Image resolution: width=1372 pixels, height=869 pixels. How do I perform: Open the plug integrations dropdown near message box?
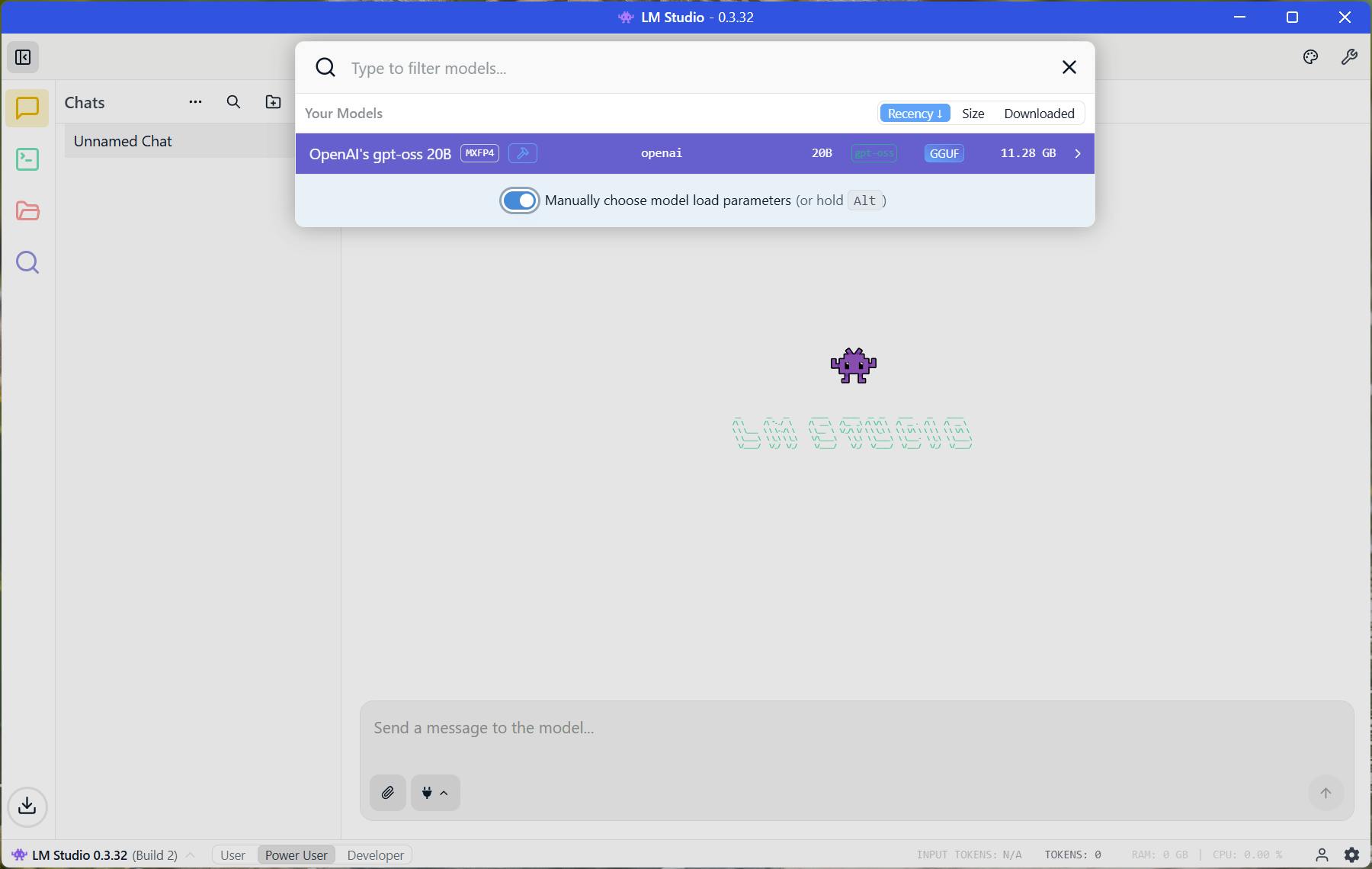(434, 793)
